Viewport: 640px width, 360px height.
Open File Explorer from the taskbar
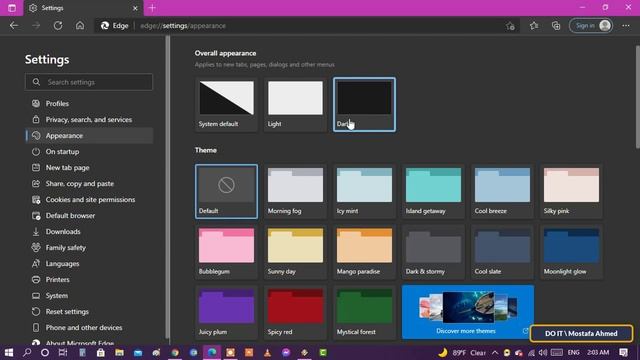pyautogui.click(x=119, y=352)
